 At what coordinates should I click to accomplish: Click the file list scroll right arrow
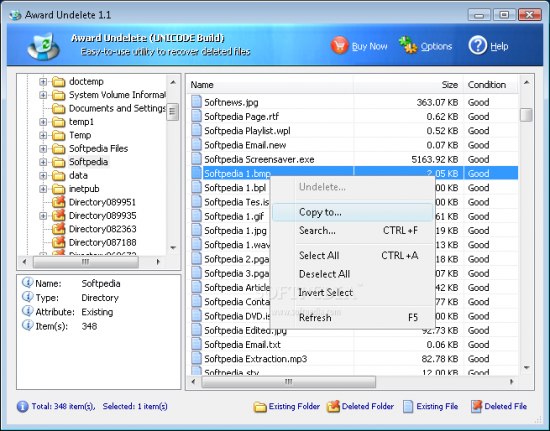512,382
